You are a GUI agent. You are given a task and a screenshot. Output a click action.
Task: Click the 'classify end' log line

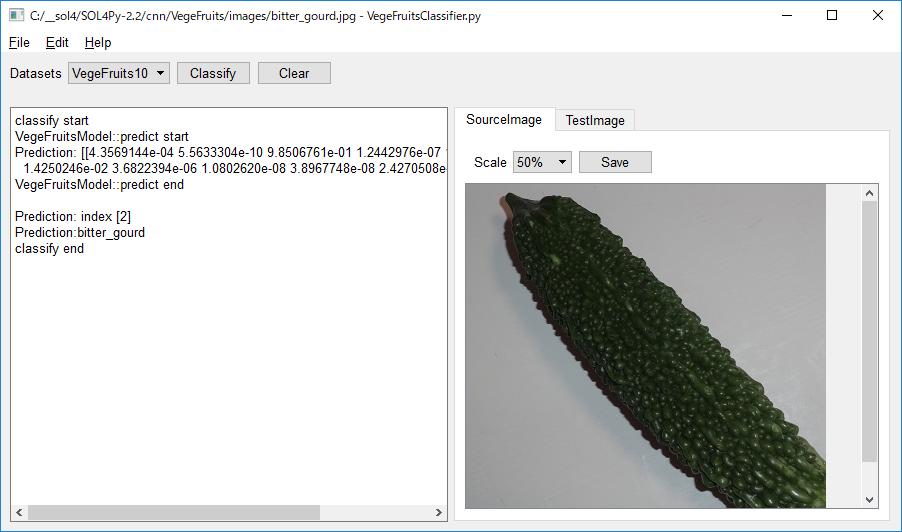pos(49,249)
